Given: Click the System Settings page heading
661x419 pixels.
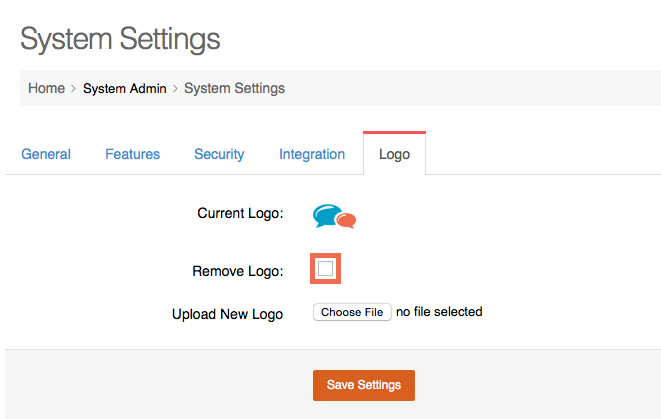Looking at the screenshot, I should click(120, 40).
